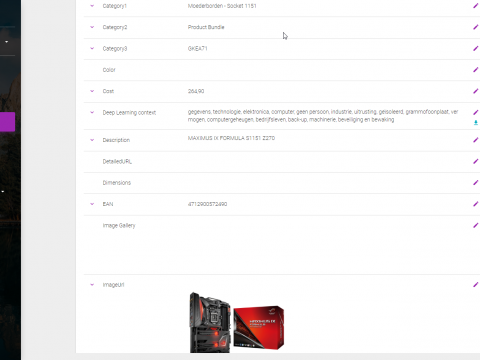Click the purple button in left sidebar
480x360 pixels.
point(7,122)
